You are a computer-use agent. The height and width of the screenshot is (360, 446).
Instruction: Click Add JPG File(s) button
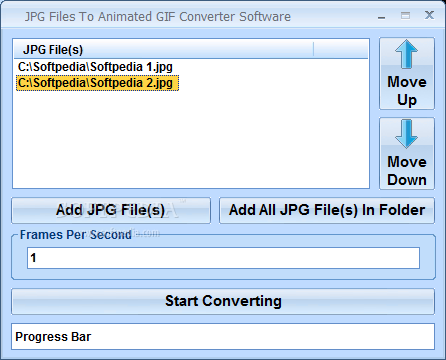pos(111,210)
